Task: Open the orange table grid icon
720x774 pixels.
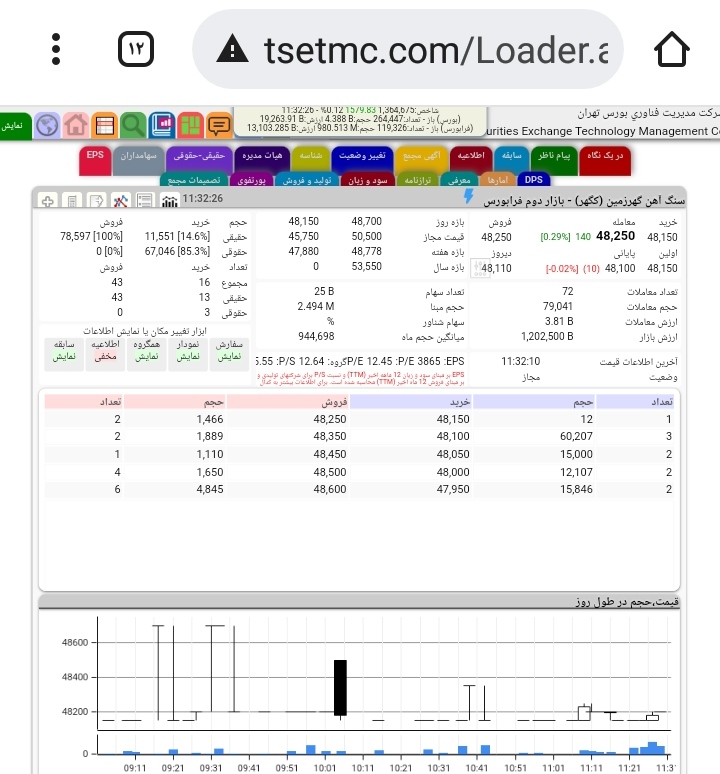Action: [104, 125]
